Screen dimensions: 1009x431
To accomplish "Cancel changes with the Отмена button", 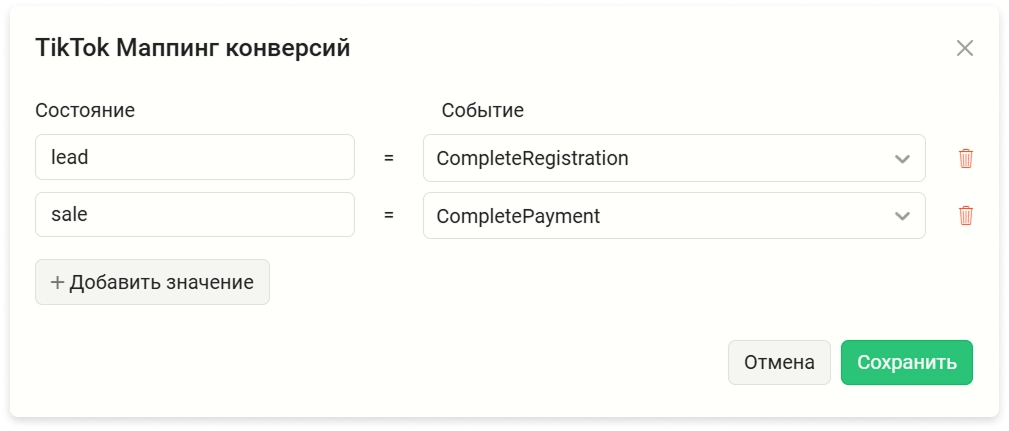I will [779, 362].
